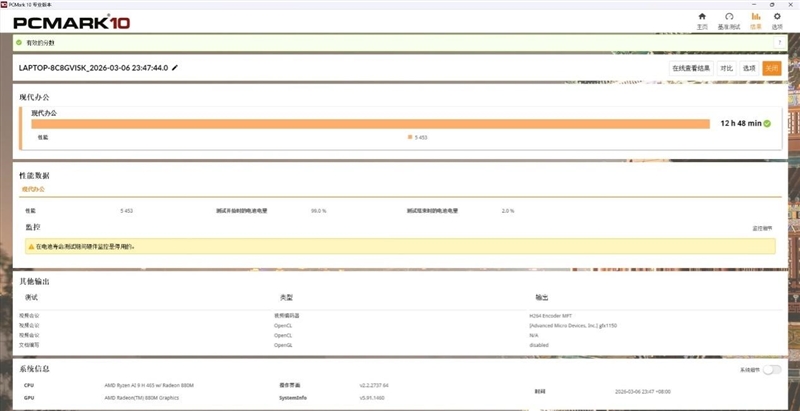Screen dimensions: 800x411
Task: Click the OpenGL type cell
Action: click(x=283, y=345)
